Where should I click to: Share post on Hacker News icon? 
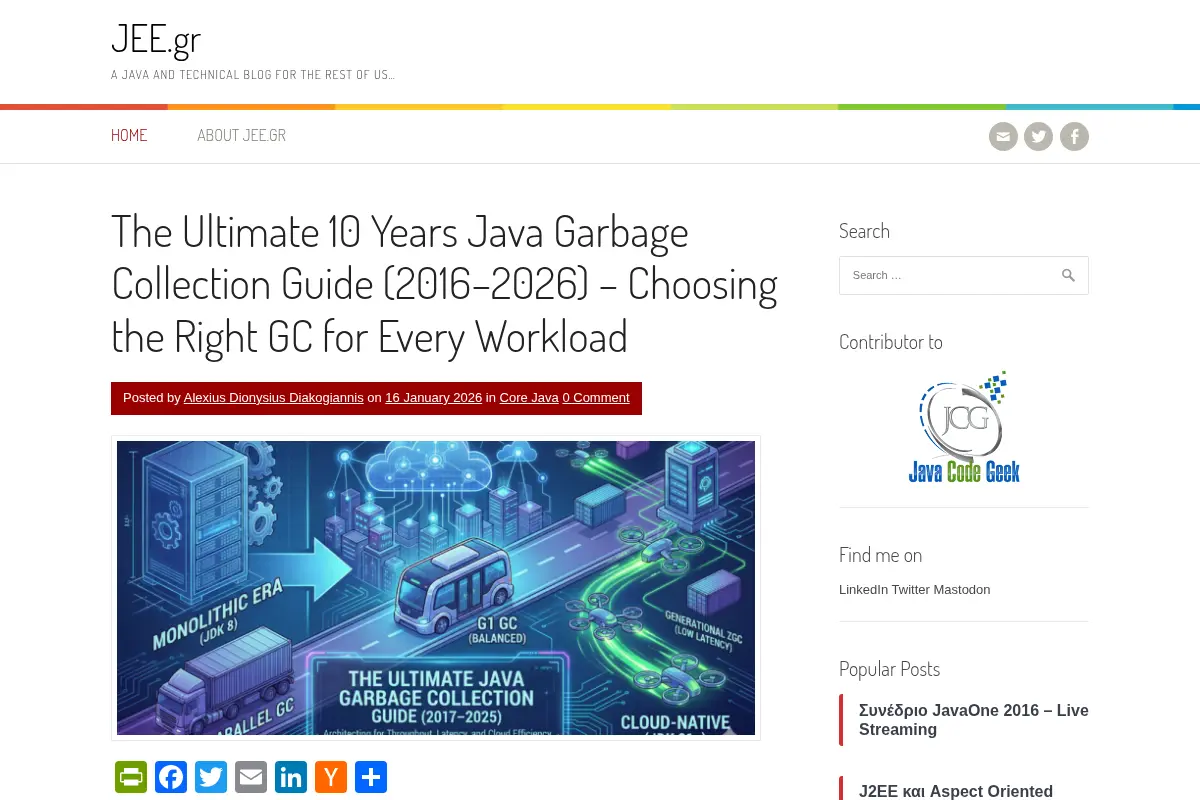(x=331, y=777)
